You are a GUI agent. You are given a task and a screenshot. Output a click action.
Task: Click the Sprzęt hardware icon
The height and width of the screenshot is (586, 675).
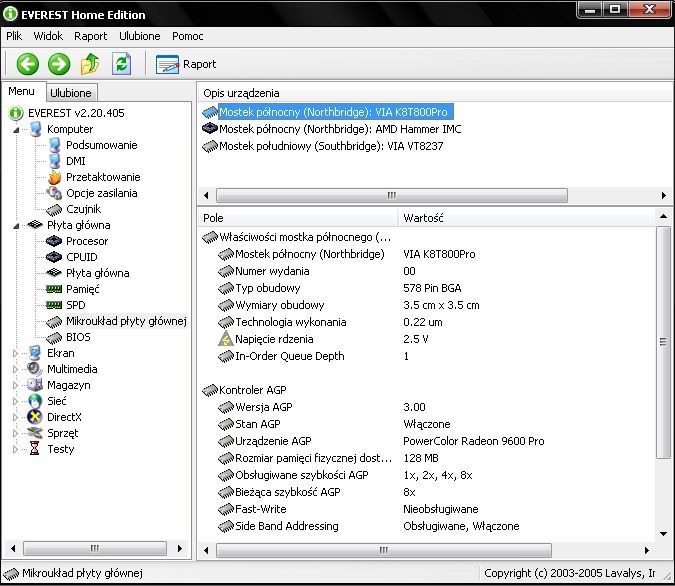point(35,433)
